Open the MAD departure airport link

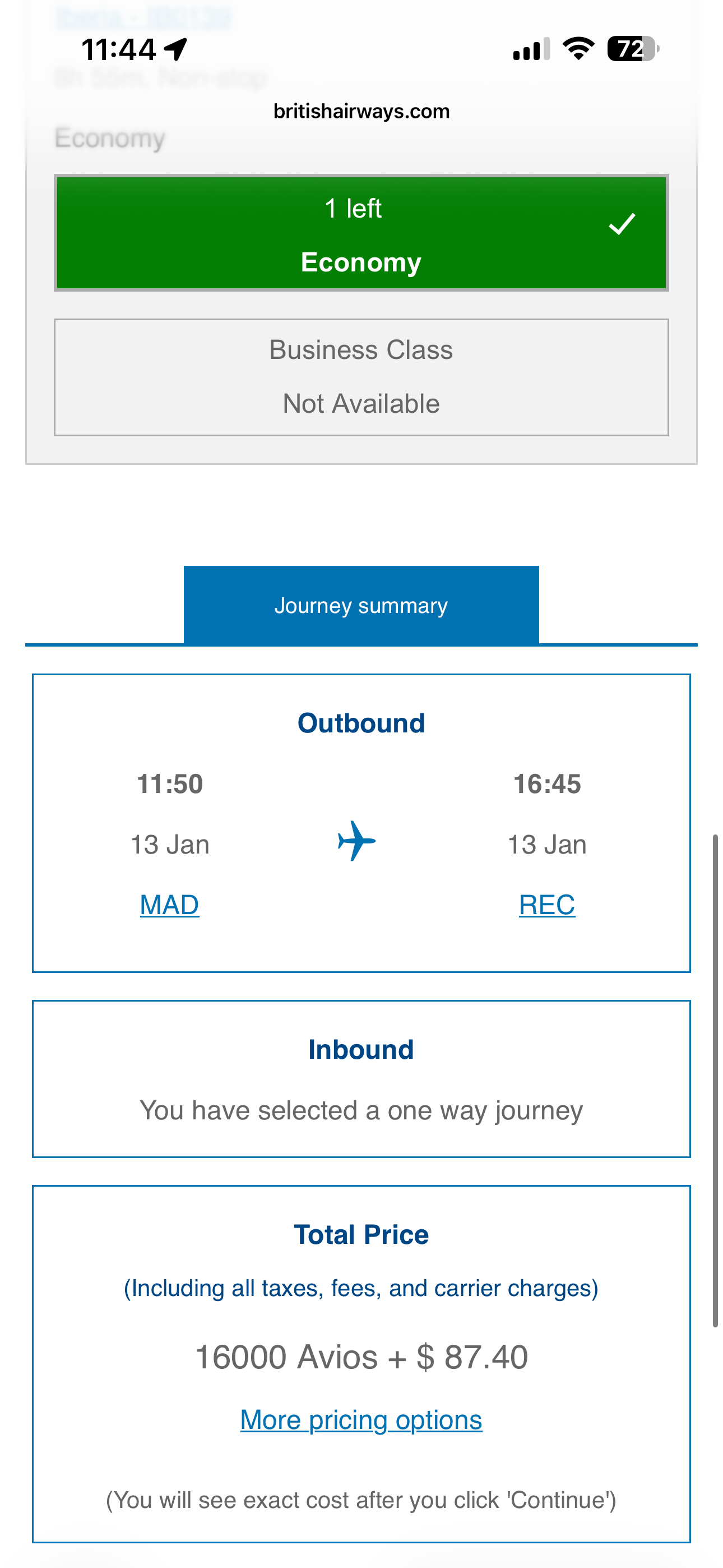point(169,905)
